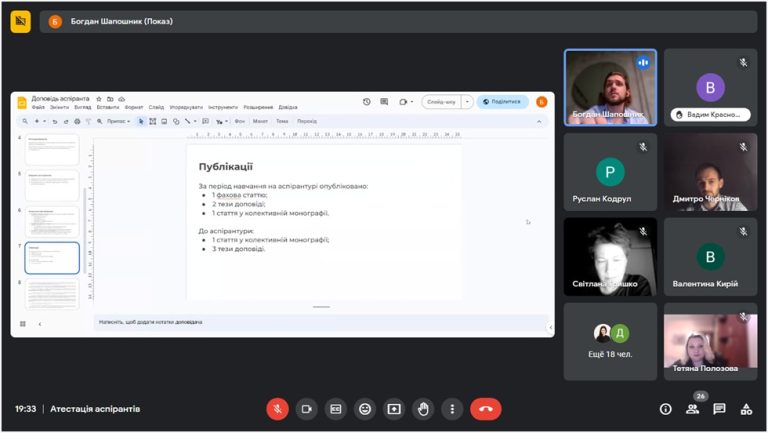Open the chat panel
Image resolution: width=768 pixels, height=433 pixels.
(x=719, y=409)
